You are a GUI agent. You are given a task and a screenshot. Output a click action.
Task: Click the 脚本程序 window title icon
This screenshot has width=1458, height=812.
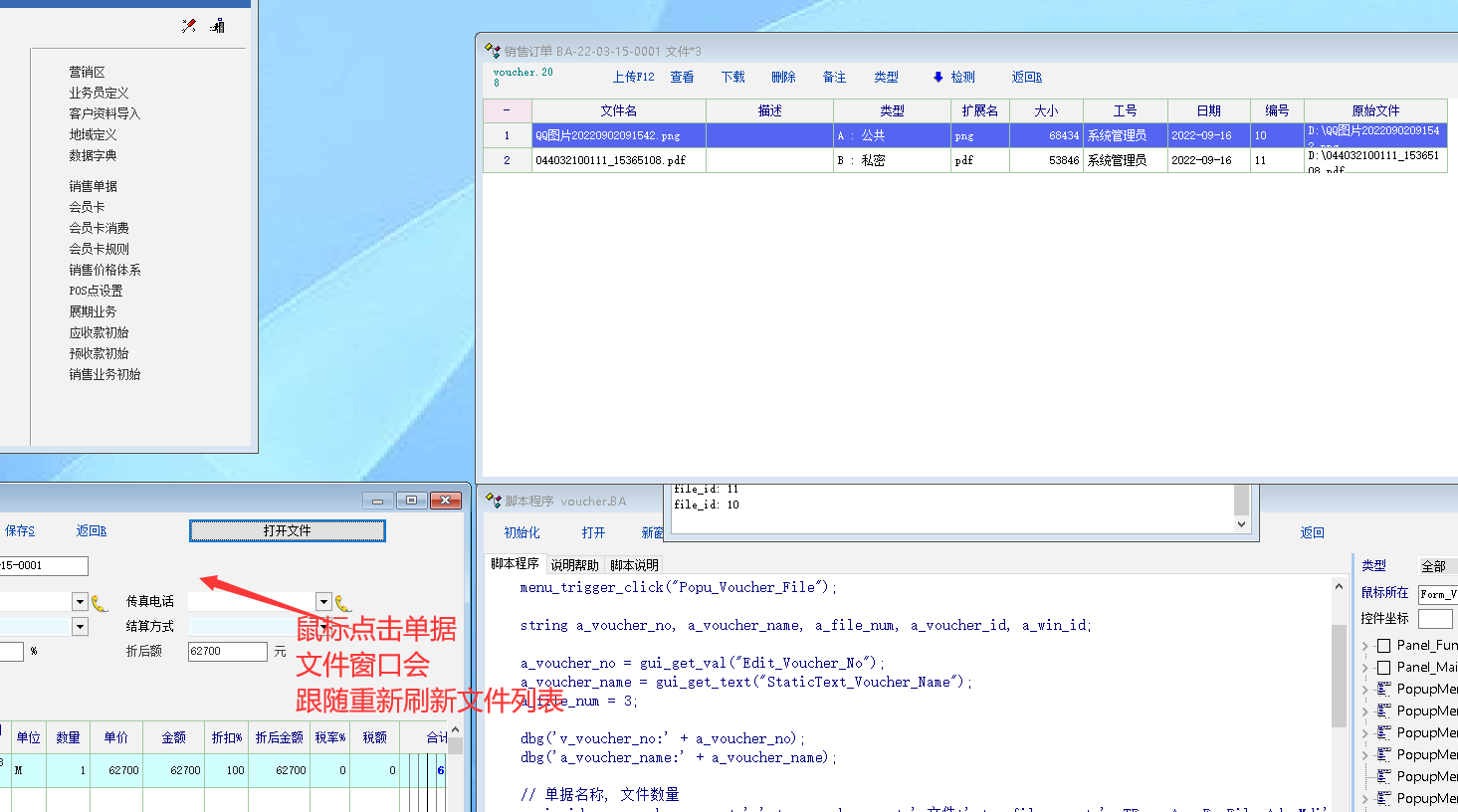(493, 501)
